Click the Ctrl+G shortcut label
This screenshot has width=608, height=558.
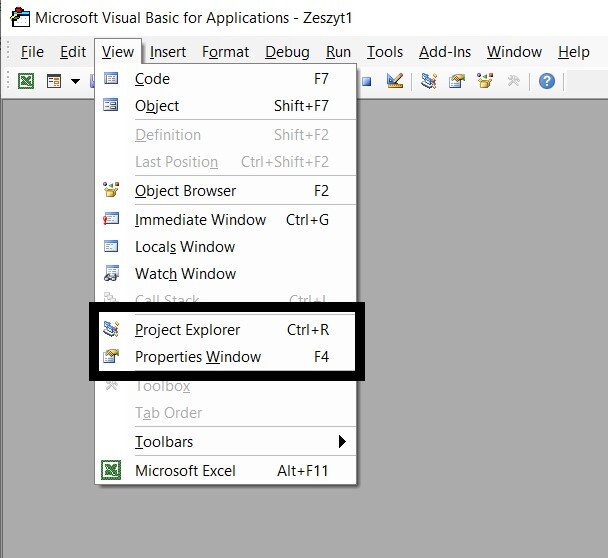[307, 220]
